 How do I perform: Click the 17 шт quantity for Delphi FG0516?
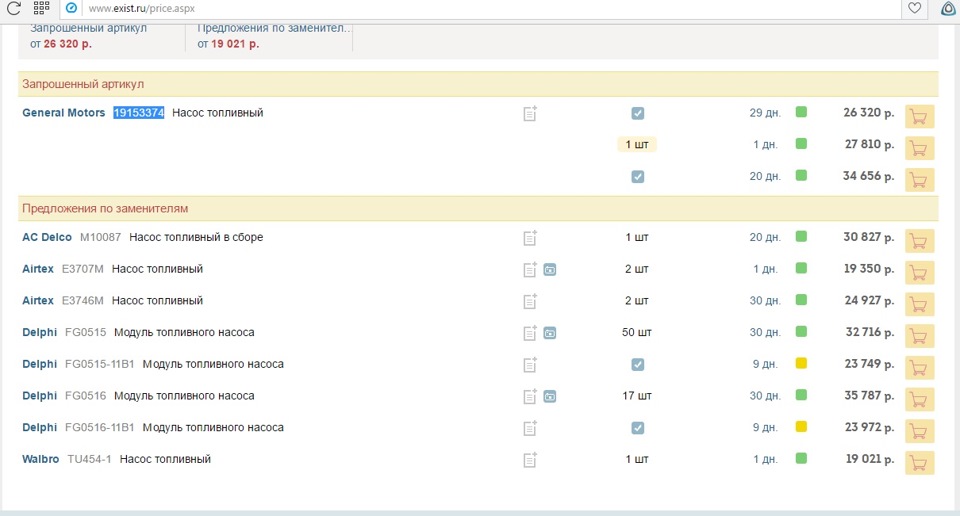tap(637, 396)
